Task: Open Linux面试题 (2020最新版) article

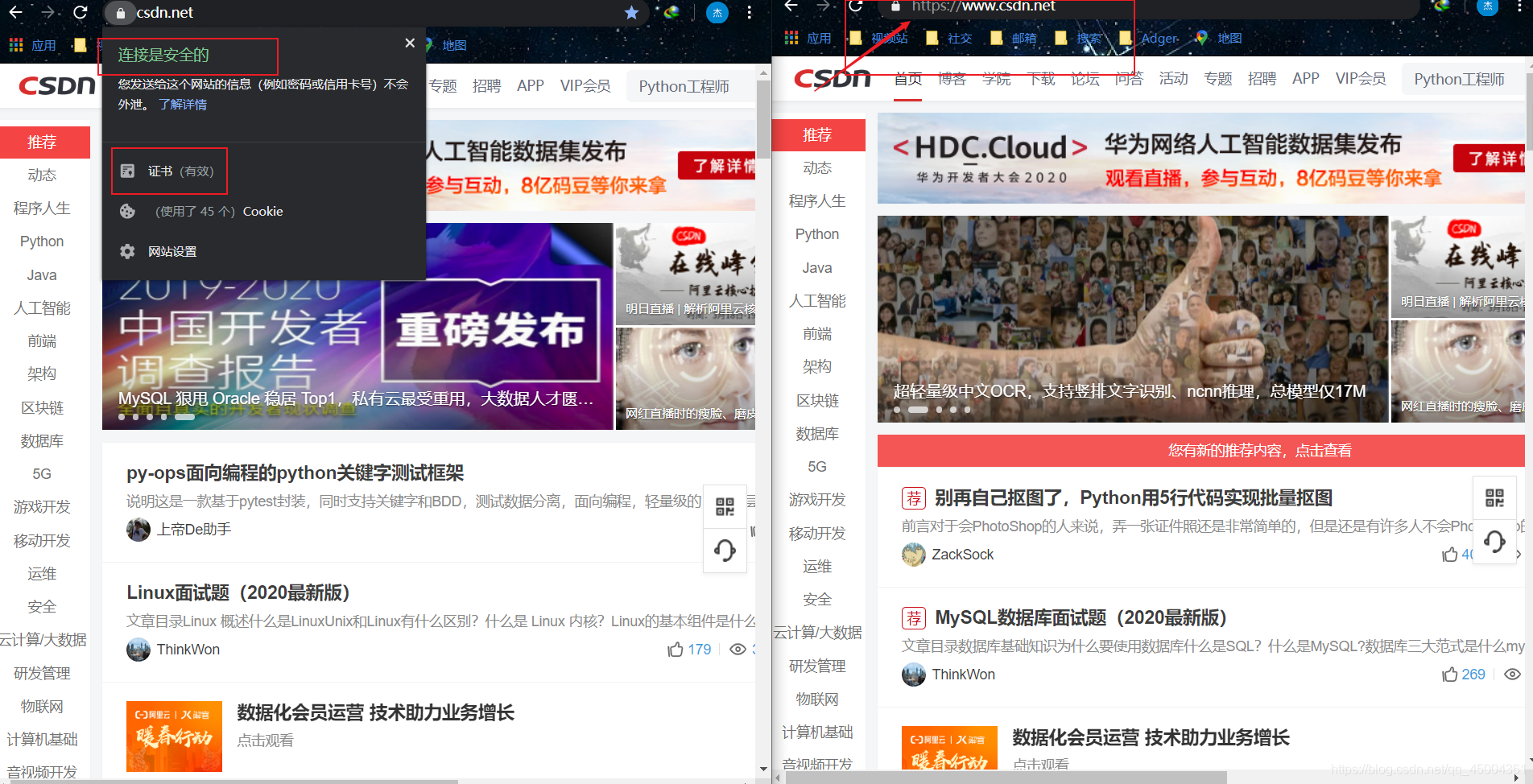Action: [x=238, y=593]
